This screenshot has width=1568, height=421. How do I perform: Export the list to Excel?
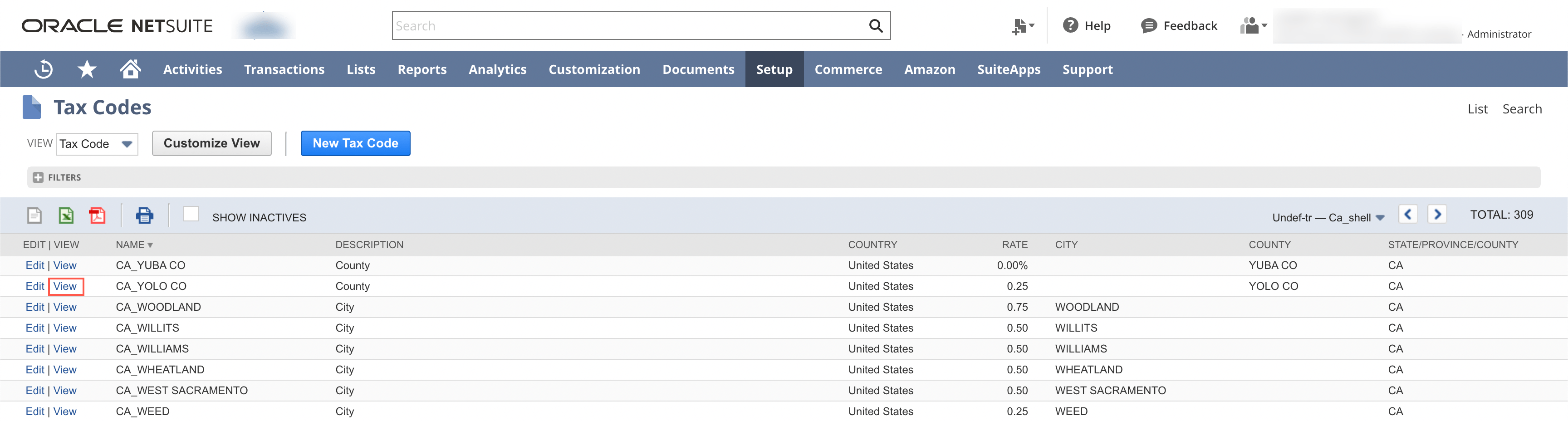pos(66,215)
